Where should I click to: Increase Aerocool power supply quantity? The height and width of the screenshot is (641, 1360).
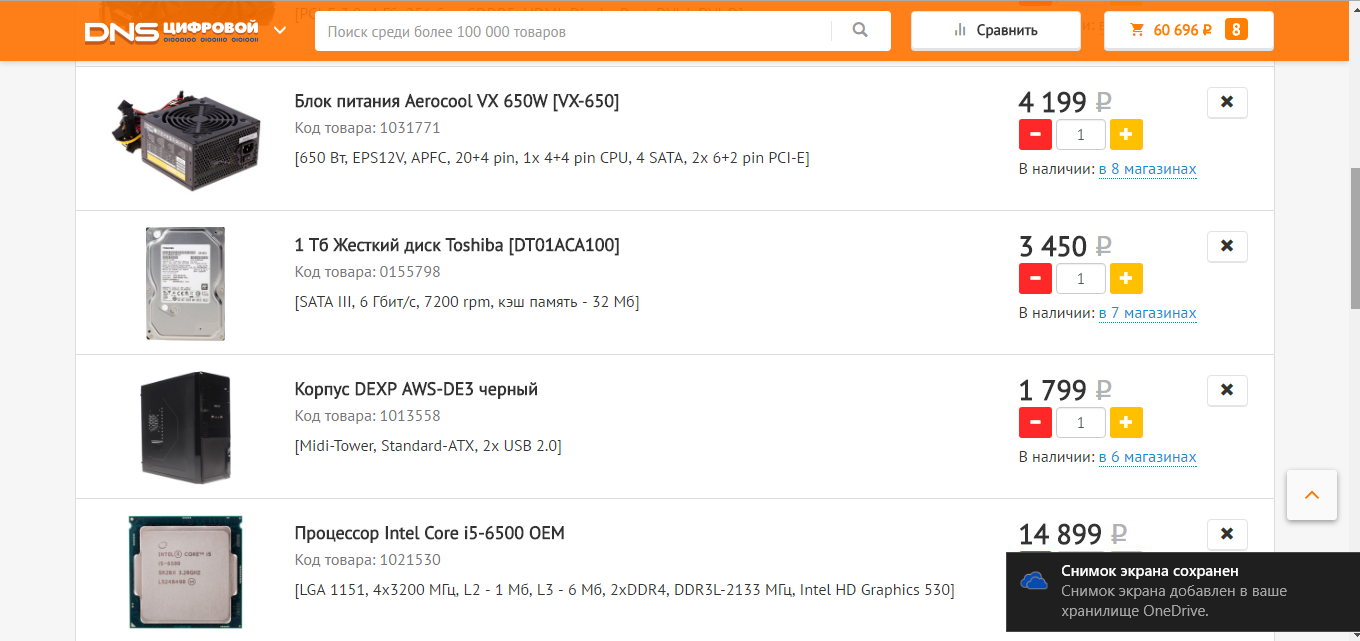pyautogui.click(x=1126, y=134)
